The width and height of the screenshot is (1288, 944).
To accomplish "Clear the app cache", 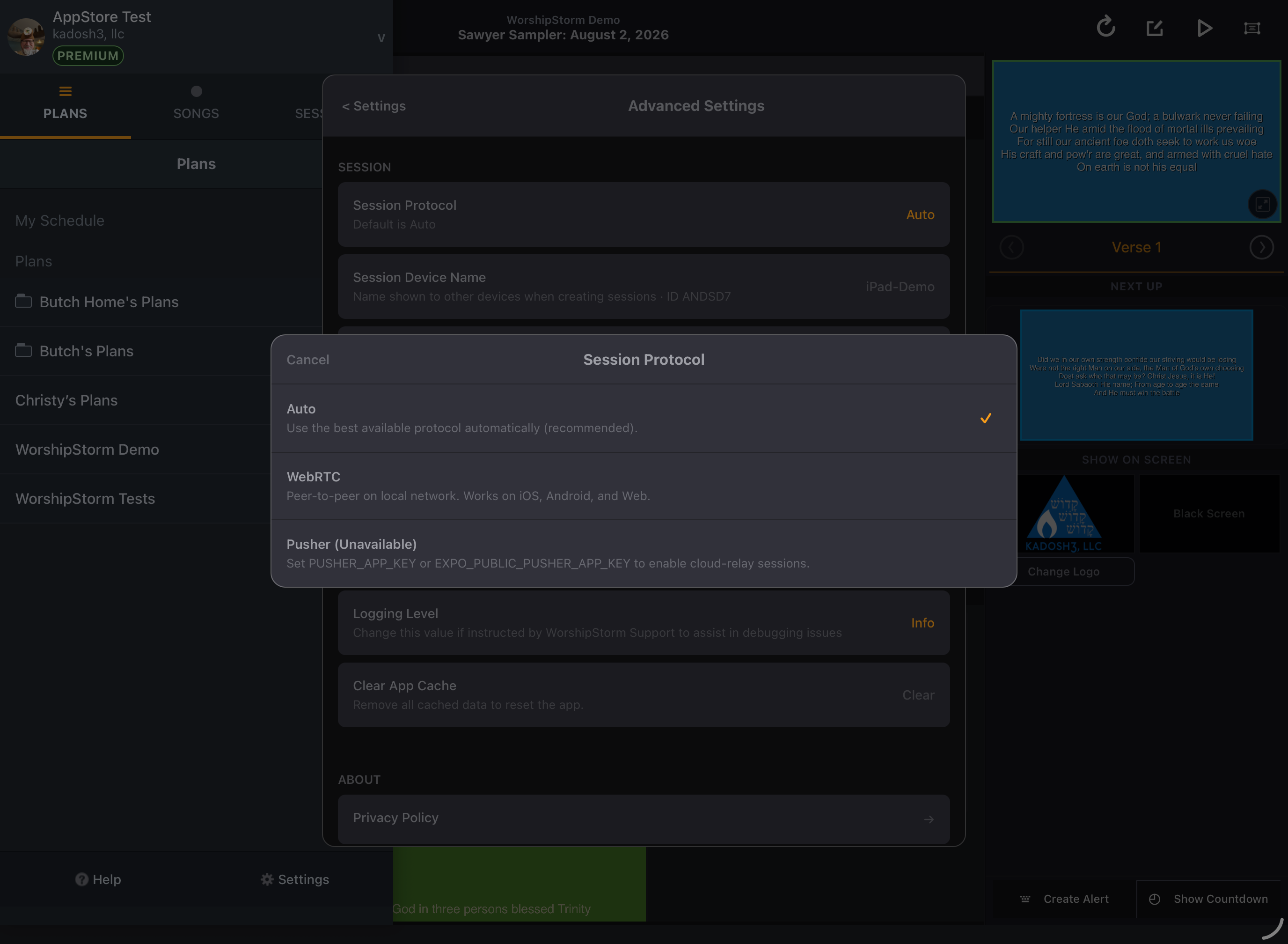I will (x=644, y=695).
